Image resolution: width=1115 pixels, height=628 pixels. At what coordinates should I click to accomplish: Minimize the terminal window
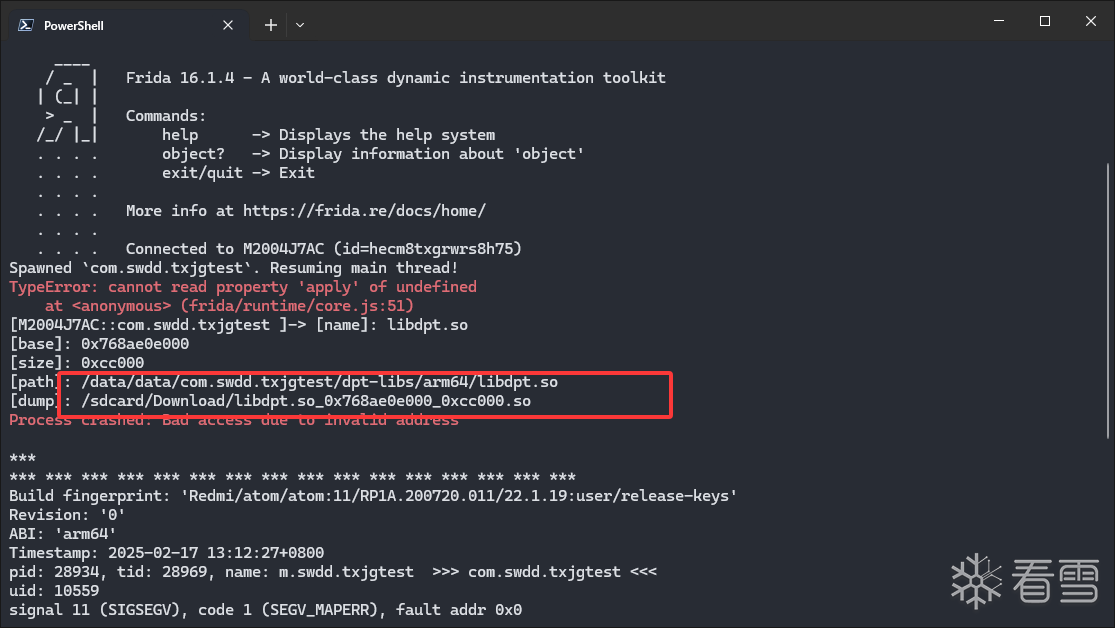tap(997, 21)
